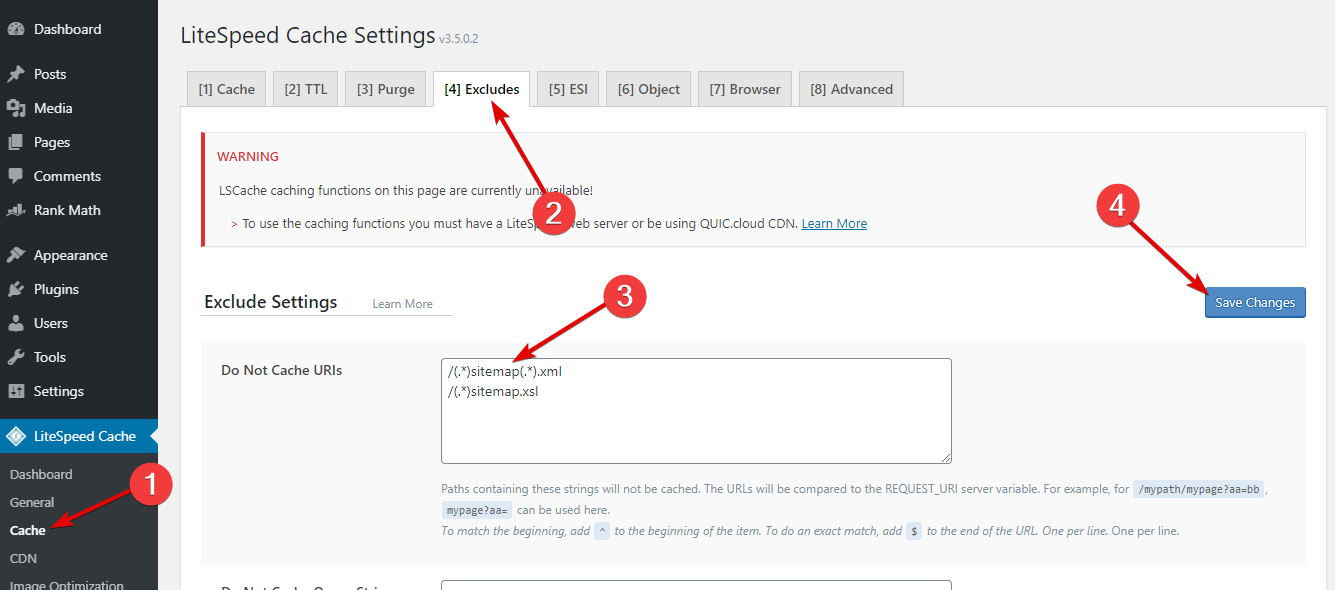The height and width of the screenshot is (590, 1335).
Task: Open Media via its icon
Action: click(16, 108)
